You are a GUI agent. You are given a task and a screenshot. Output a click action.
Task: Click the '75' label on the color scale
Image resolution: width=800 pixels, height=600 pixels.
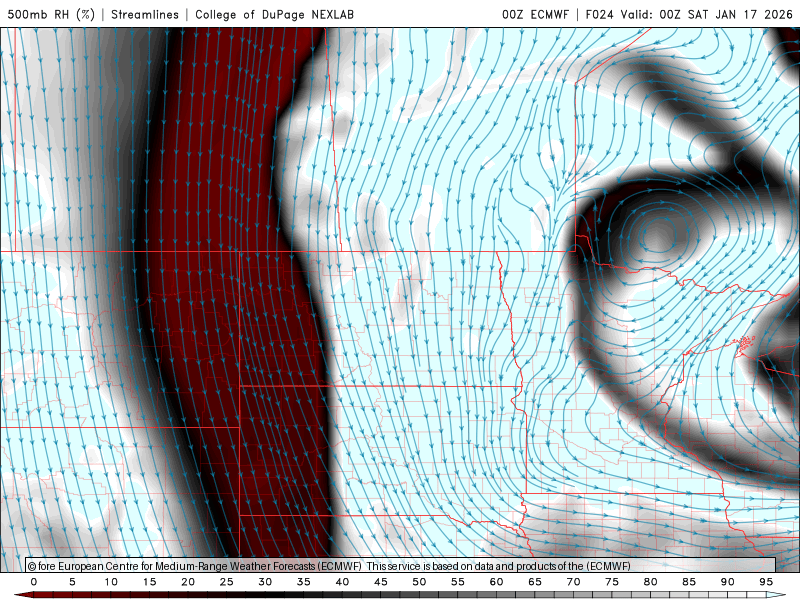pyautogui.click(x=612, y=582)
